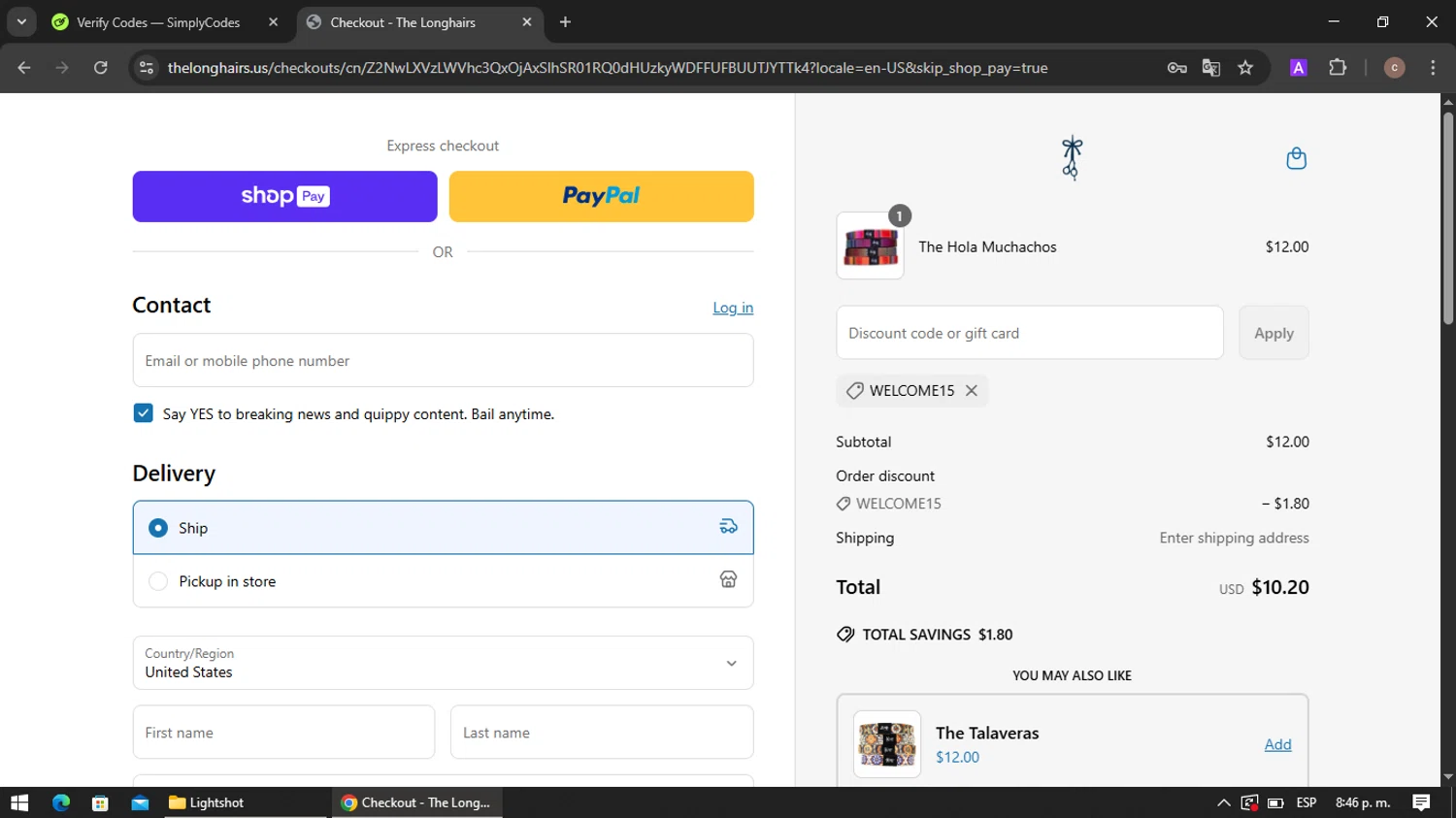
Task: Open a new browser tab
Action: [565, 22]
